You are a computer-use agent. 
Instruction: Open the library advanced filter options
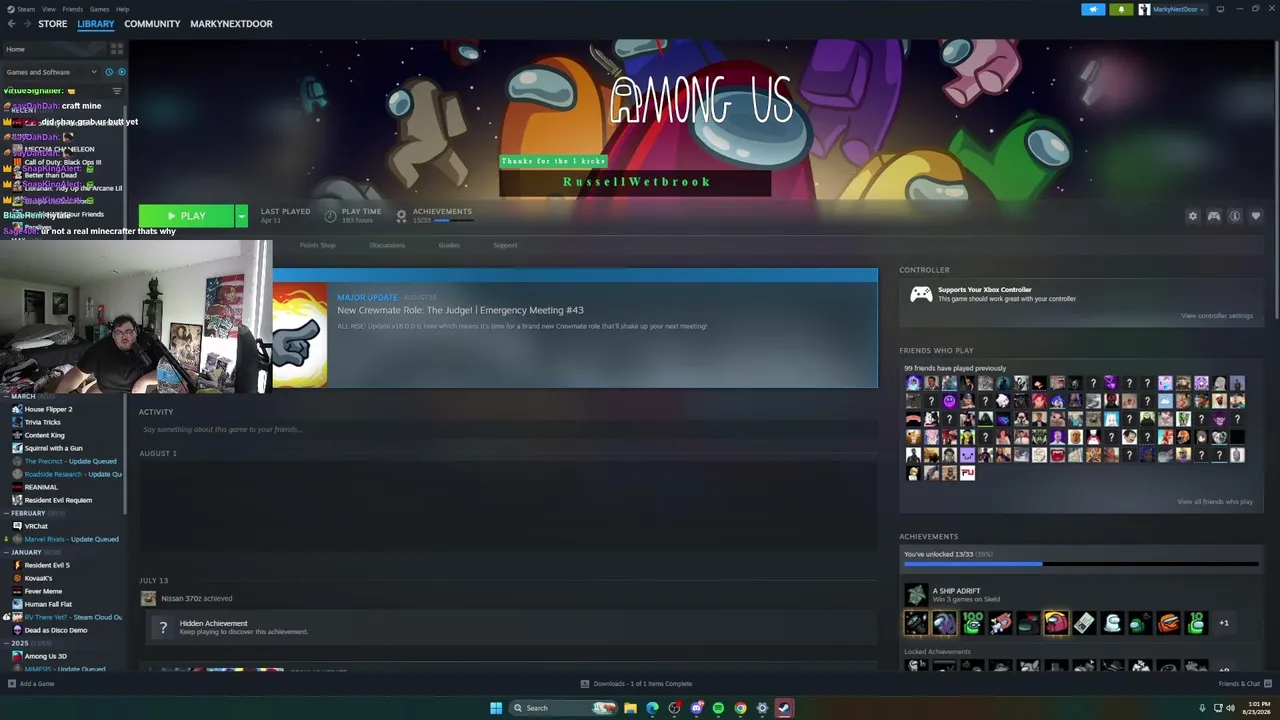tap(117, 91)
